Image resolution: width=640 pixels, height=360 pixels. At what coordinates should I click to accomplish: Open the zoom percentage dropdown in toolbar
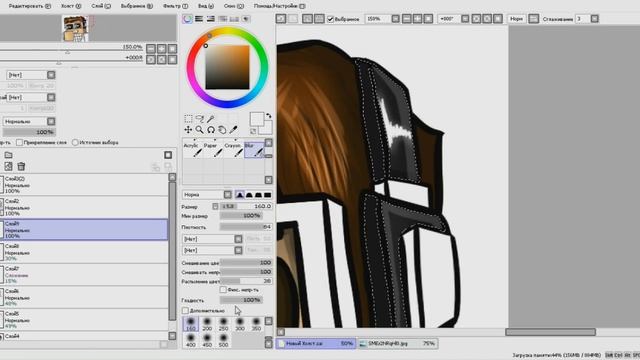(396, 19)
